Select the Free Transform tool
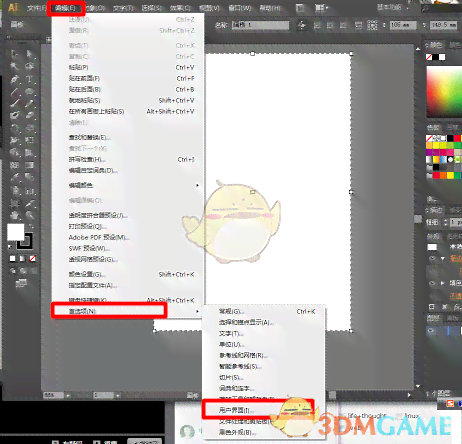 30,141
